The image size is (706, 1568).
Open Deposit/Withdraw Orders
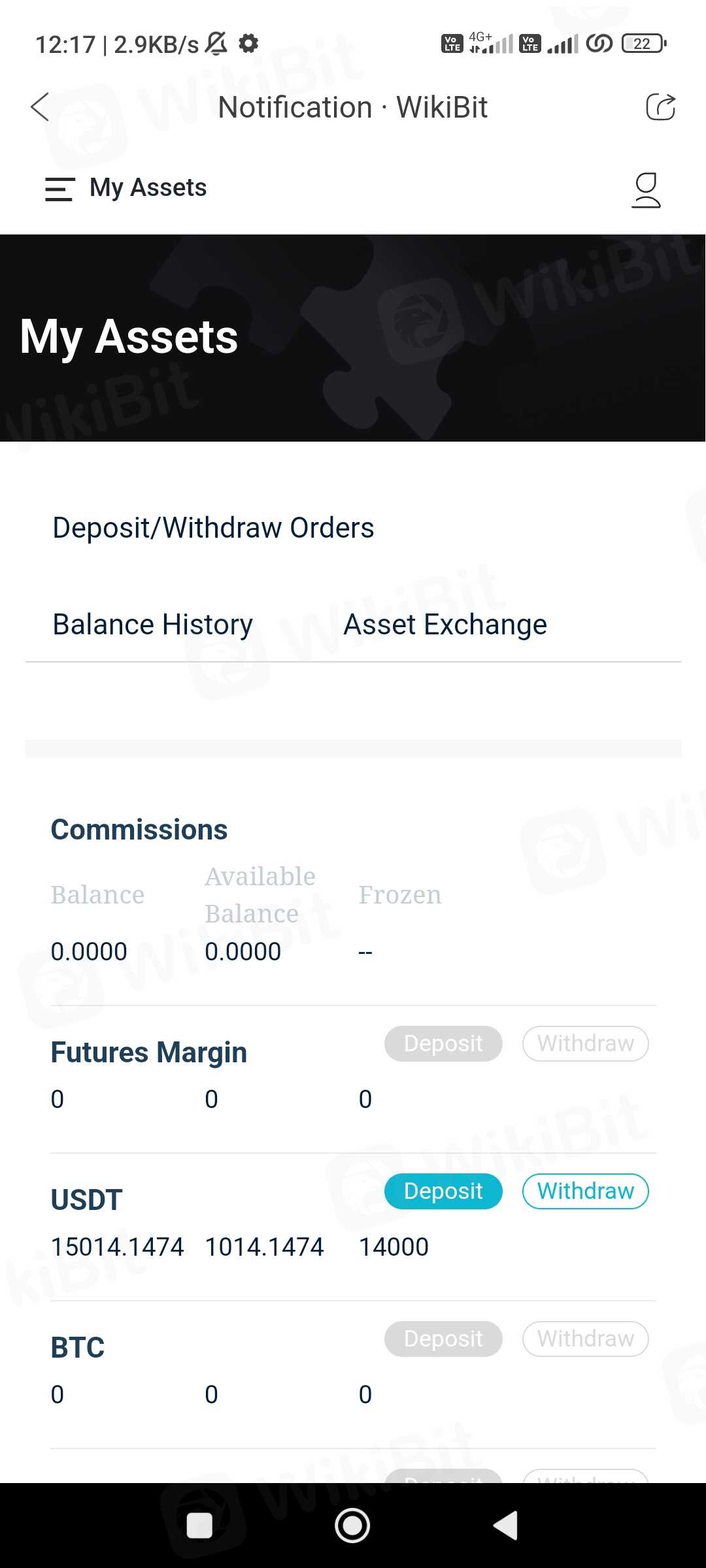(x=213, y=528)
